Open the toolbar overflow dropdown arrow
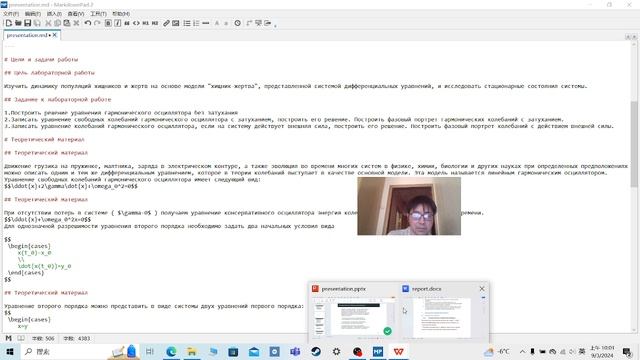The width and height of the screenshot is (640, 360). point(276,25)
